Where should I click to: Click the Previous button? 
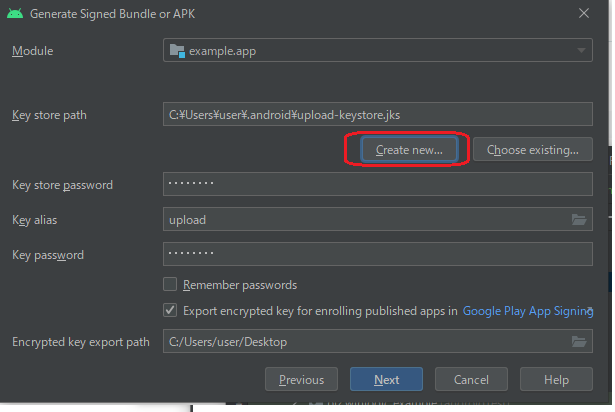point(301,379)
